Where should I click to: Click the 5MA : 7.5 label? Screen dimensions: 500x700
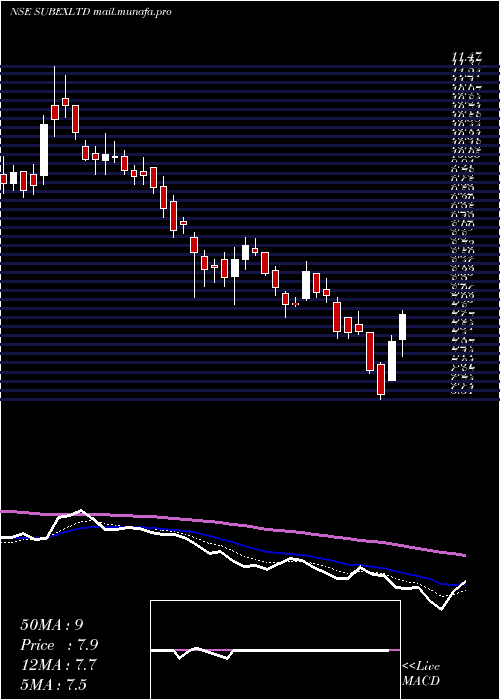[54, 685]
